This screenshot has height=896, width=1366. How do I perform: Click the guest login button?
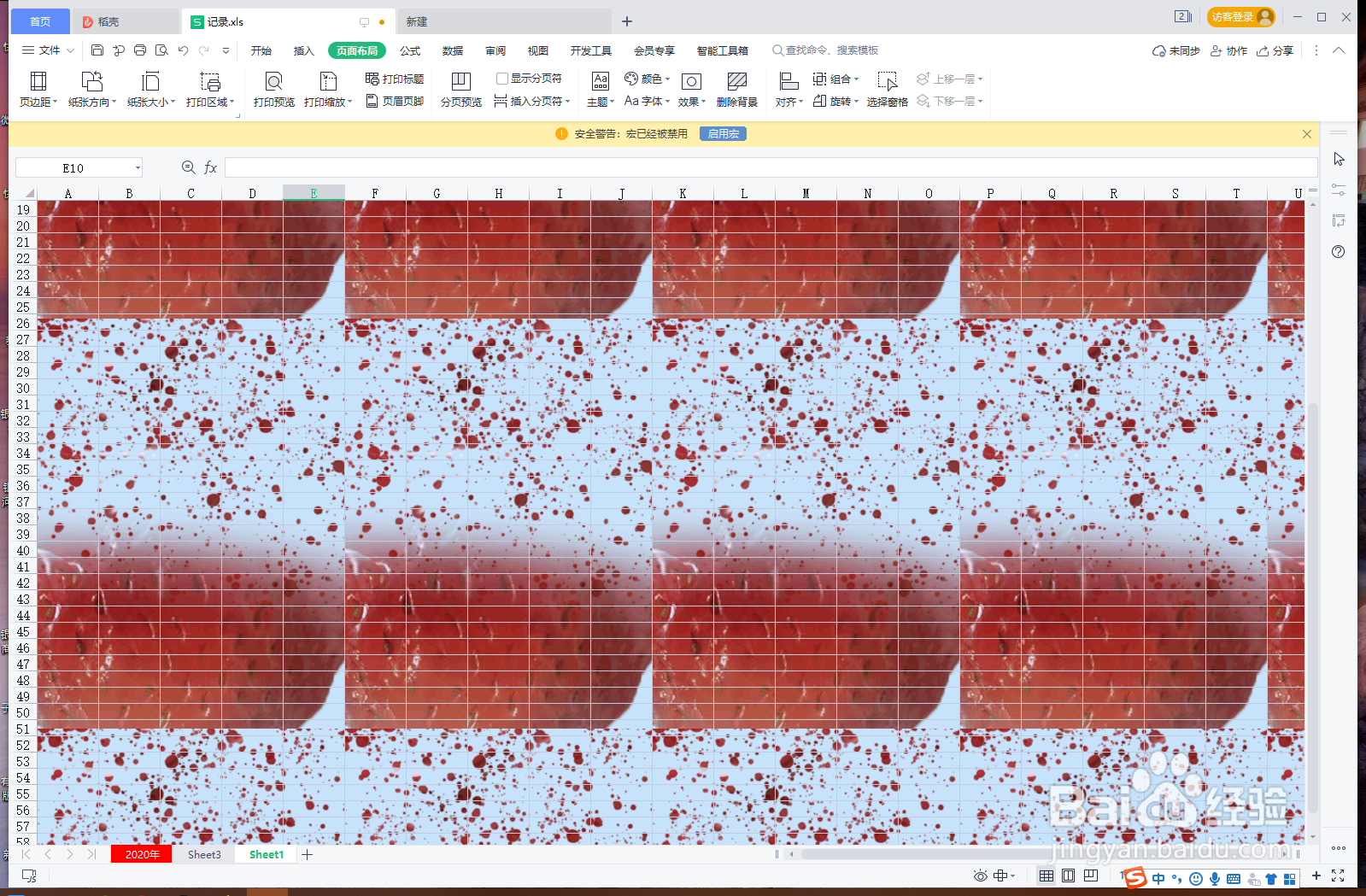1240,16
